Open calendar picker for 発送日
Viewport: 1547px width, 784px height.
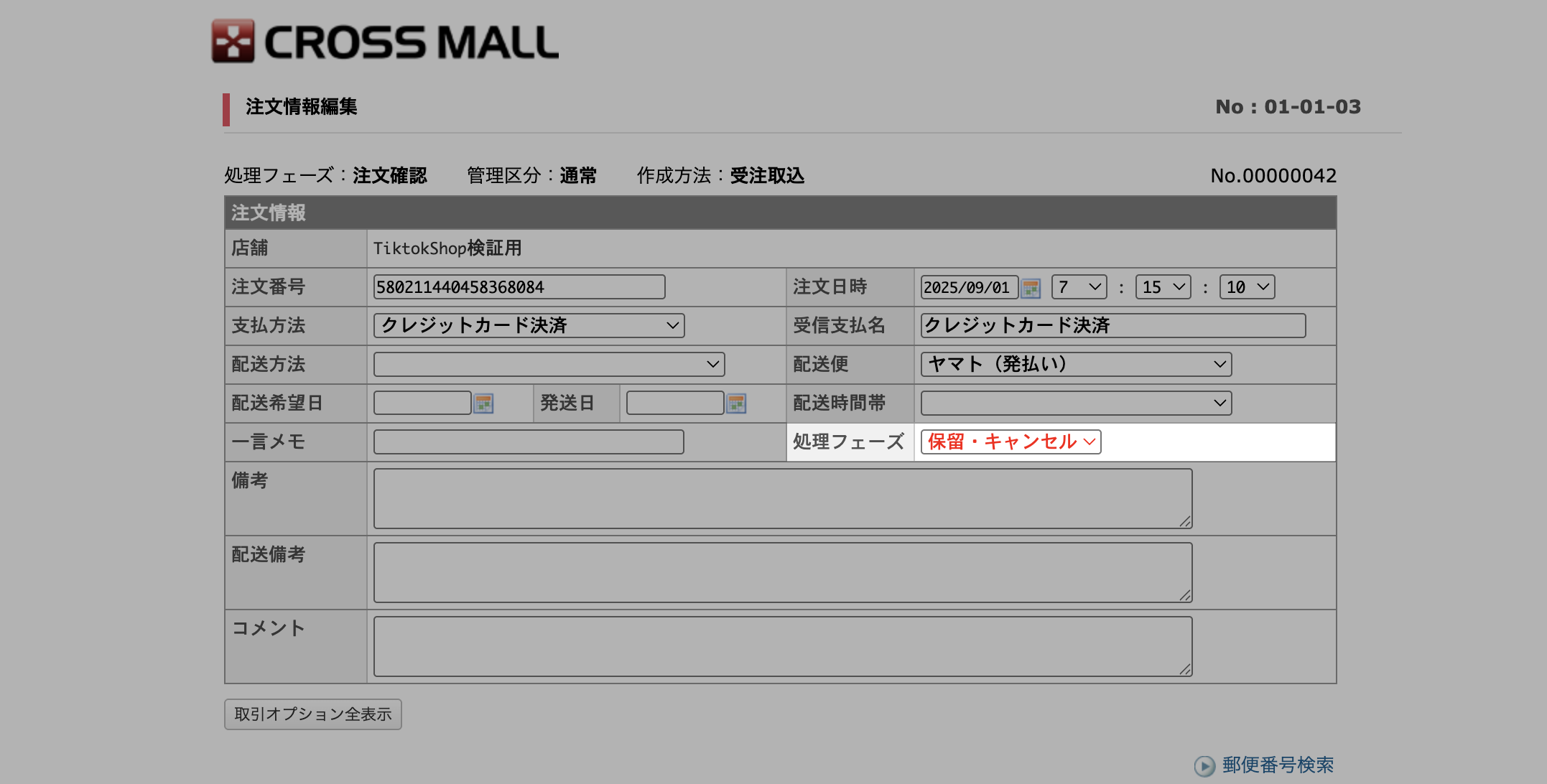click(x=736, y=403)
